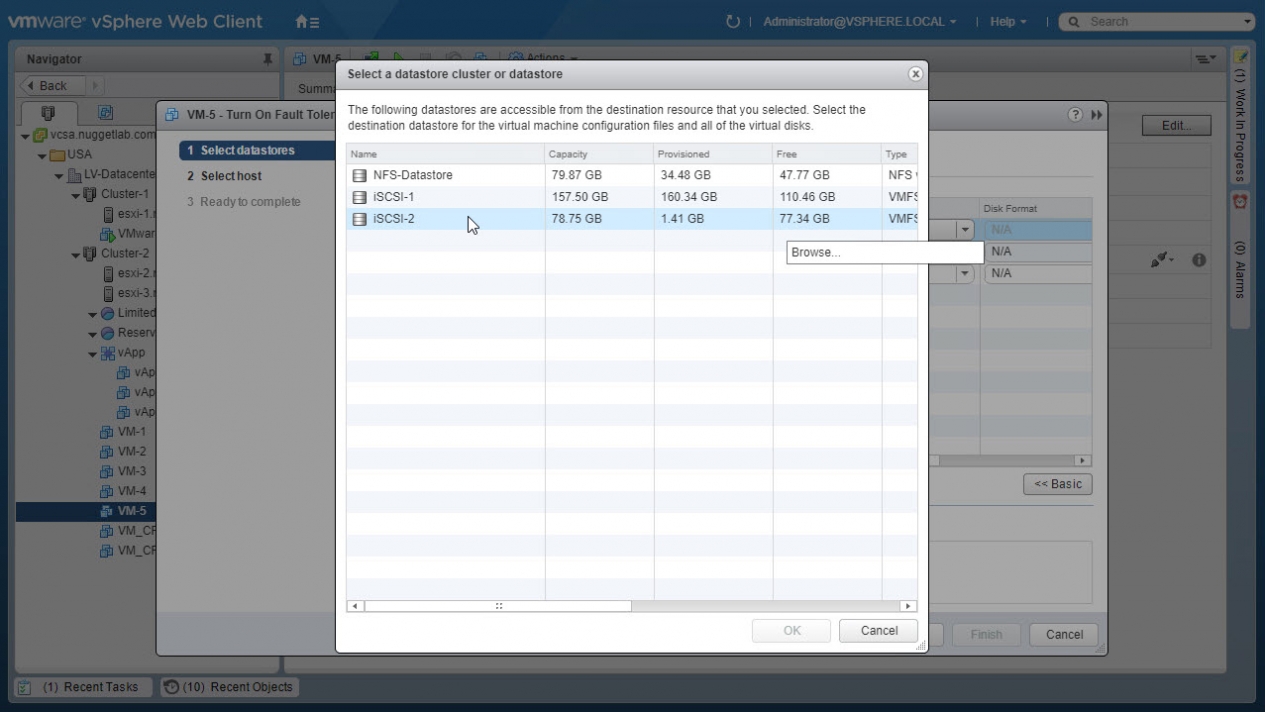Open Work in Progress side panel

(1240, 118)
